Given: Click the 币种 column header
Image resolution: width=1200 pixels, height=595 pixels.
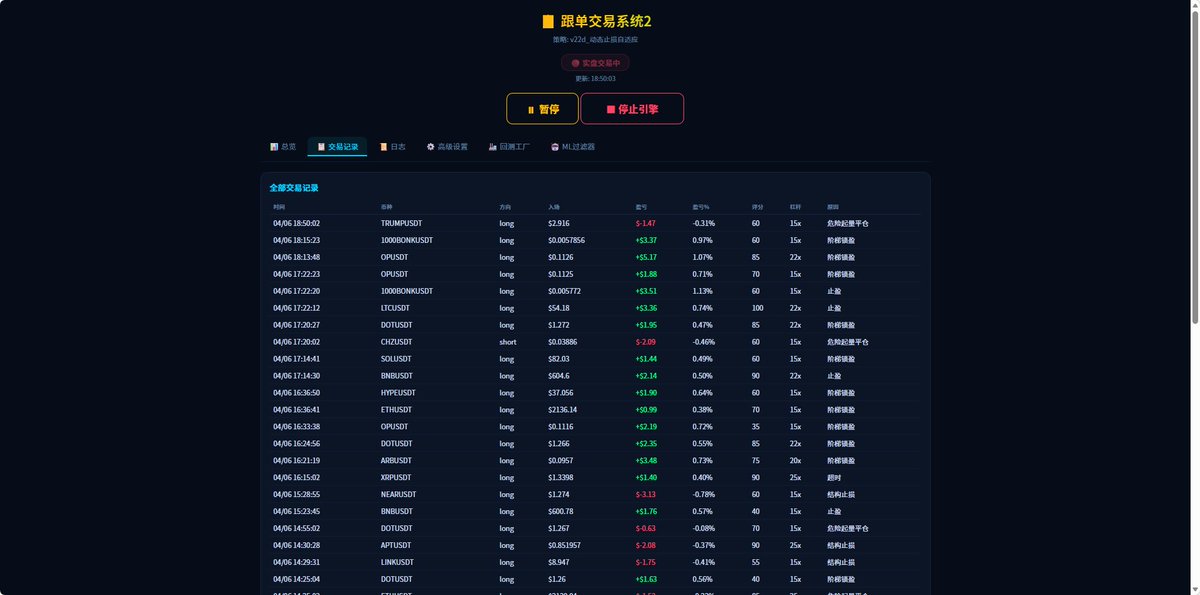Looking at the screenshot, I should click(387, 207).
